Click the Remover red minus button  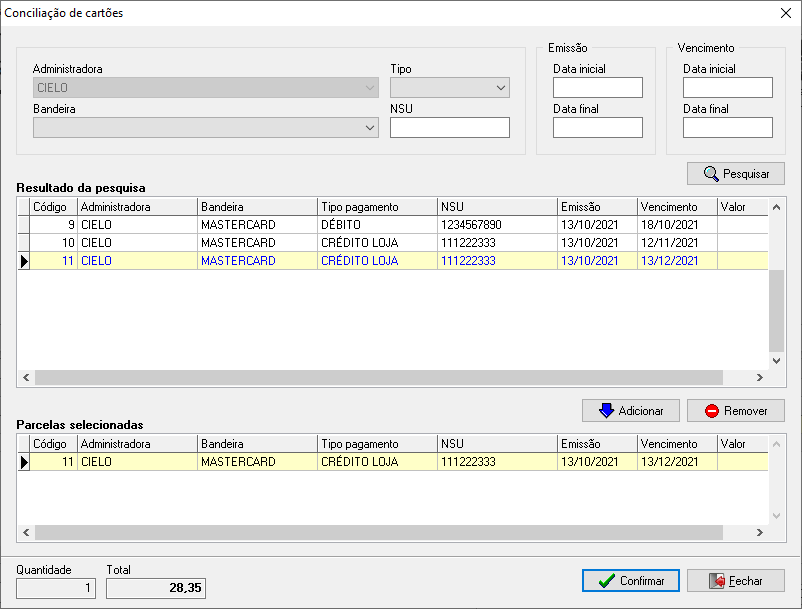coord(735,410)
